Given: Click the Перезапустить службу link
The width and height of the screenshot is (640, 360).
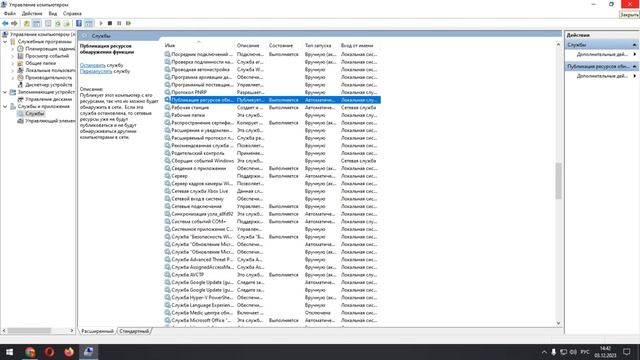Looking at the screenshot, I should (x=96, y=71).
